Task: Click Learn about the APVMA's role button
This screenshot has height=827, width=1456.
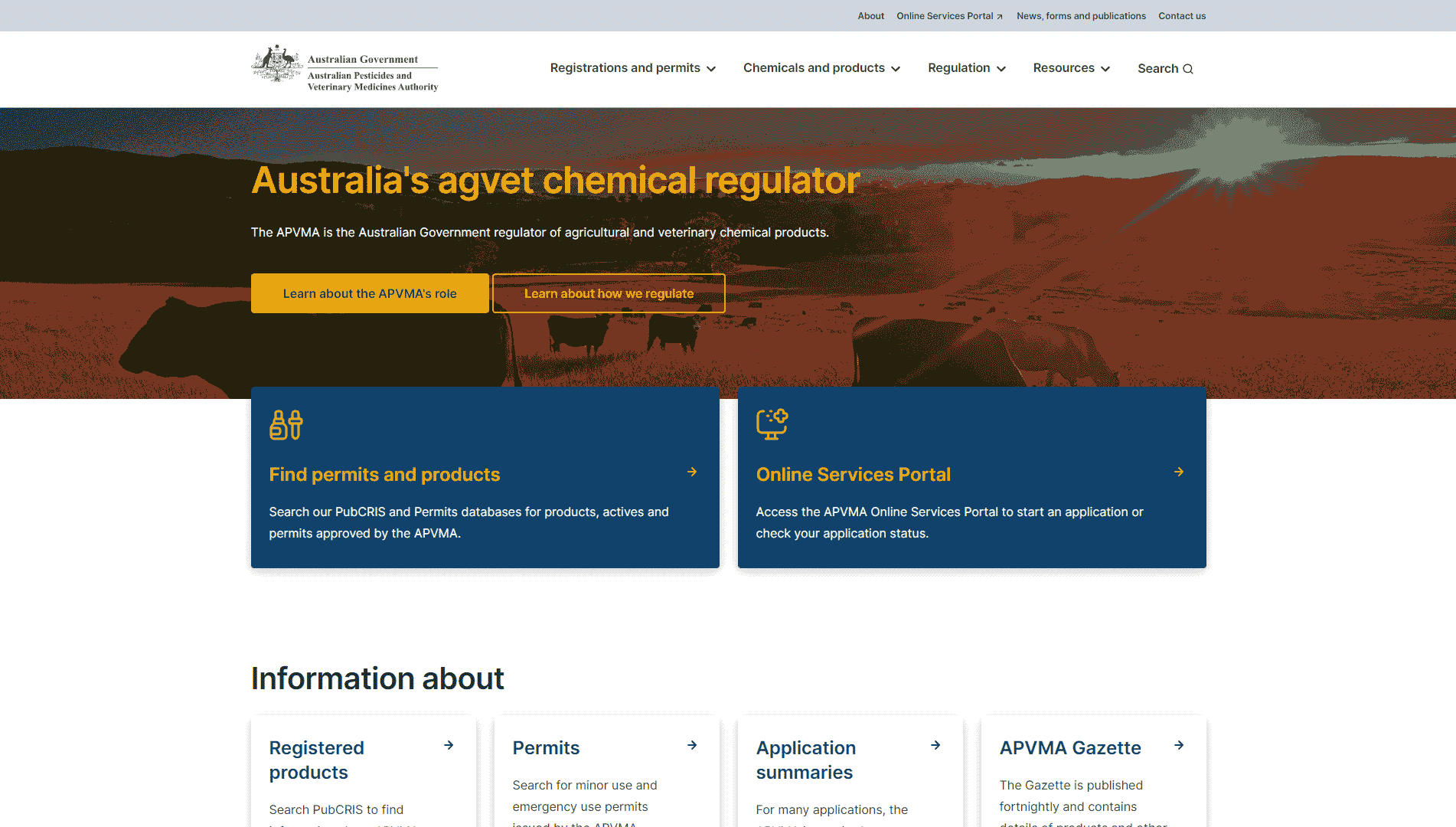Action: pos(370,293)
